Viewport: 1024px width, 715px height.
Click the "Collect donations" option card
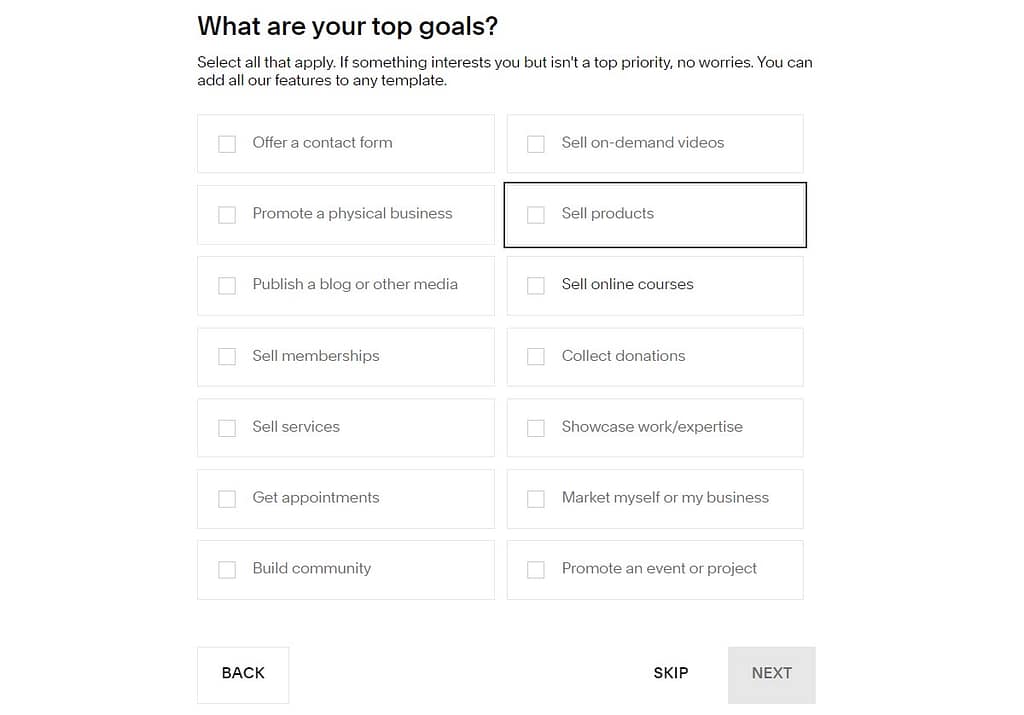tap(655, 357)
